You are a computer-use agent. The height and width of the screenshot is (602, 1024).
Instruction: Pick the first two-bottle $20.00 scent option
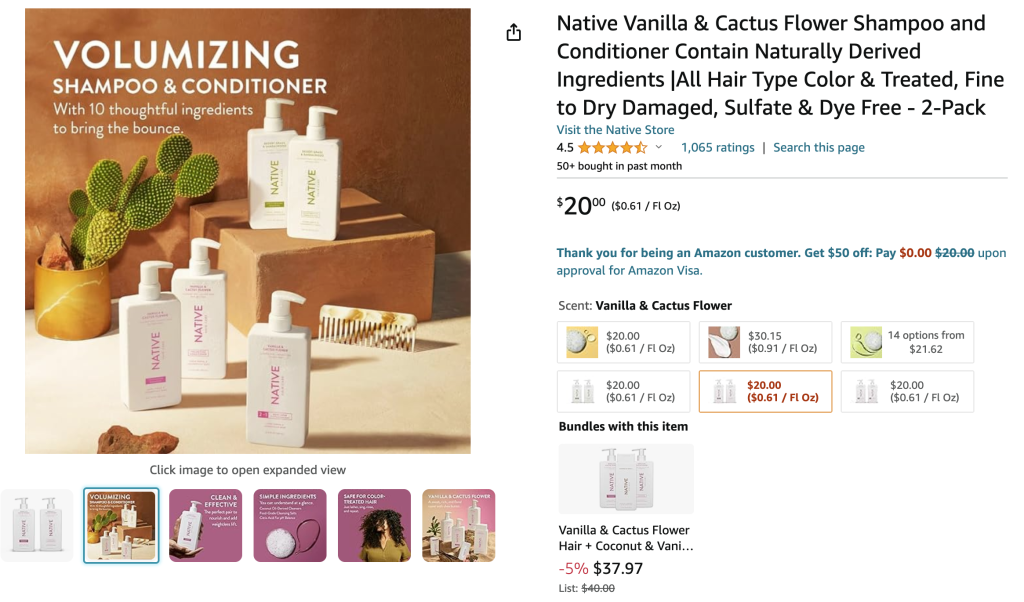tap(624, 391)
